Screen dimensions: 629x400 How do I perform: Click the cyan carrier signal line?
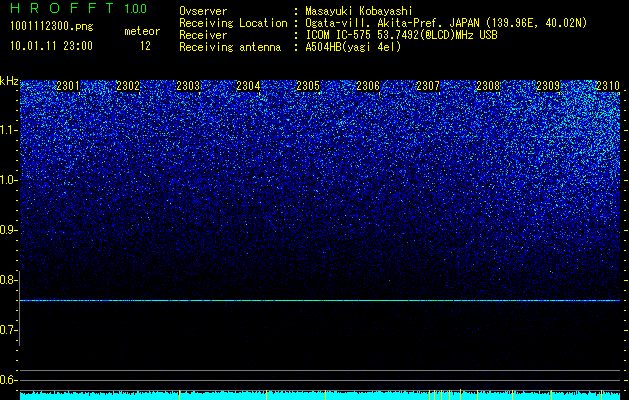click(320, 301)
